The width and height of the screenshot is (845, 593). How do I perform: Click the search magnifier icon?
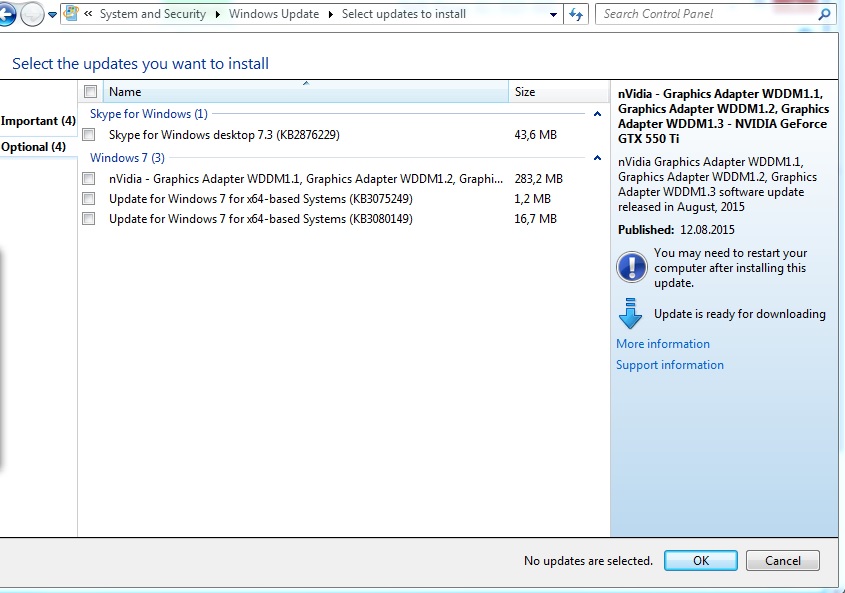[824, 15]
